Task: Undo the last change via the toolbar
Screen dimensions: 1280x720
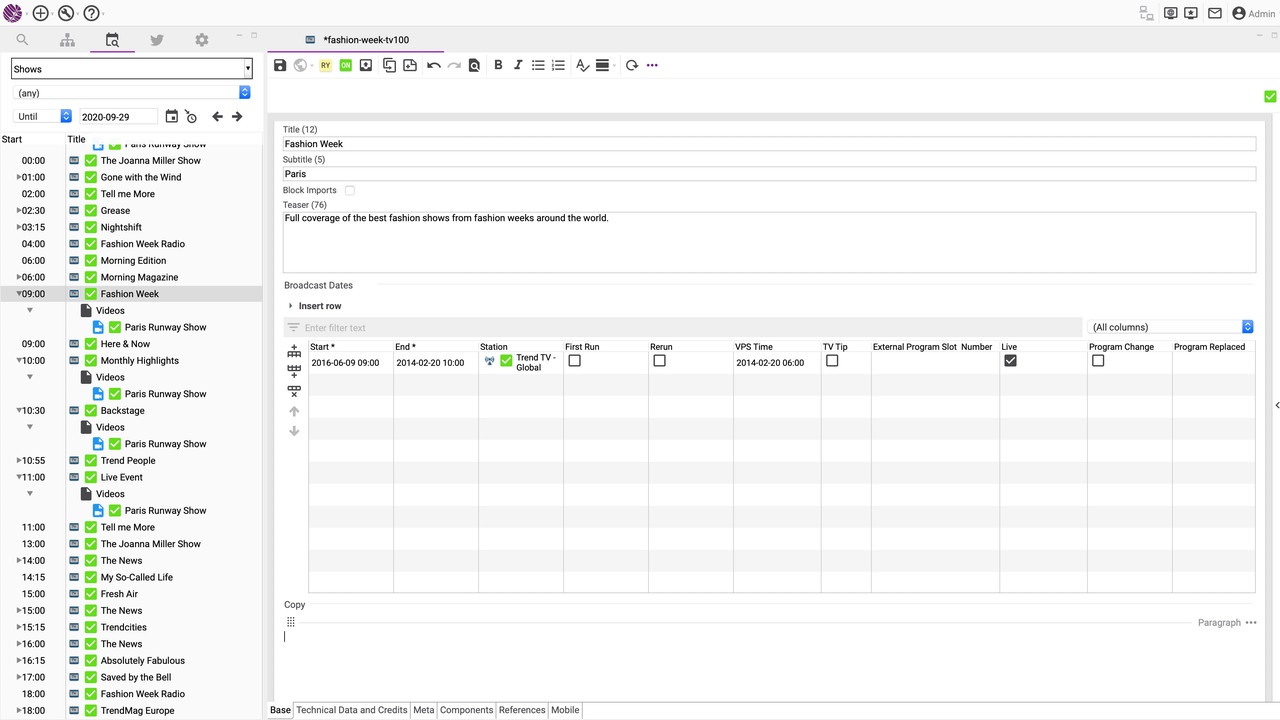Action: coord(433,65)
